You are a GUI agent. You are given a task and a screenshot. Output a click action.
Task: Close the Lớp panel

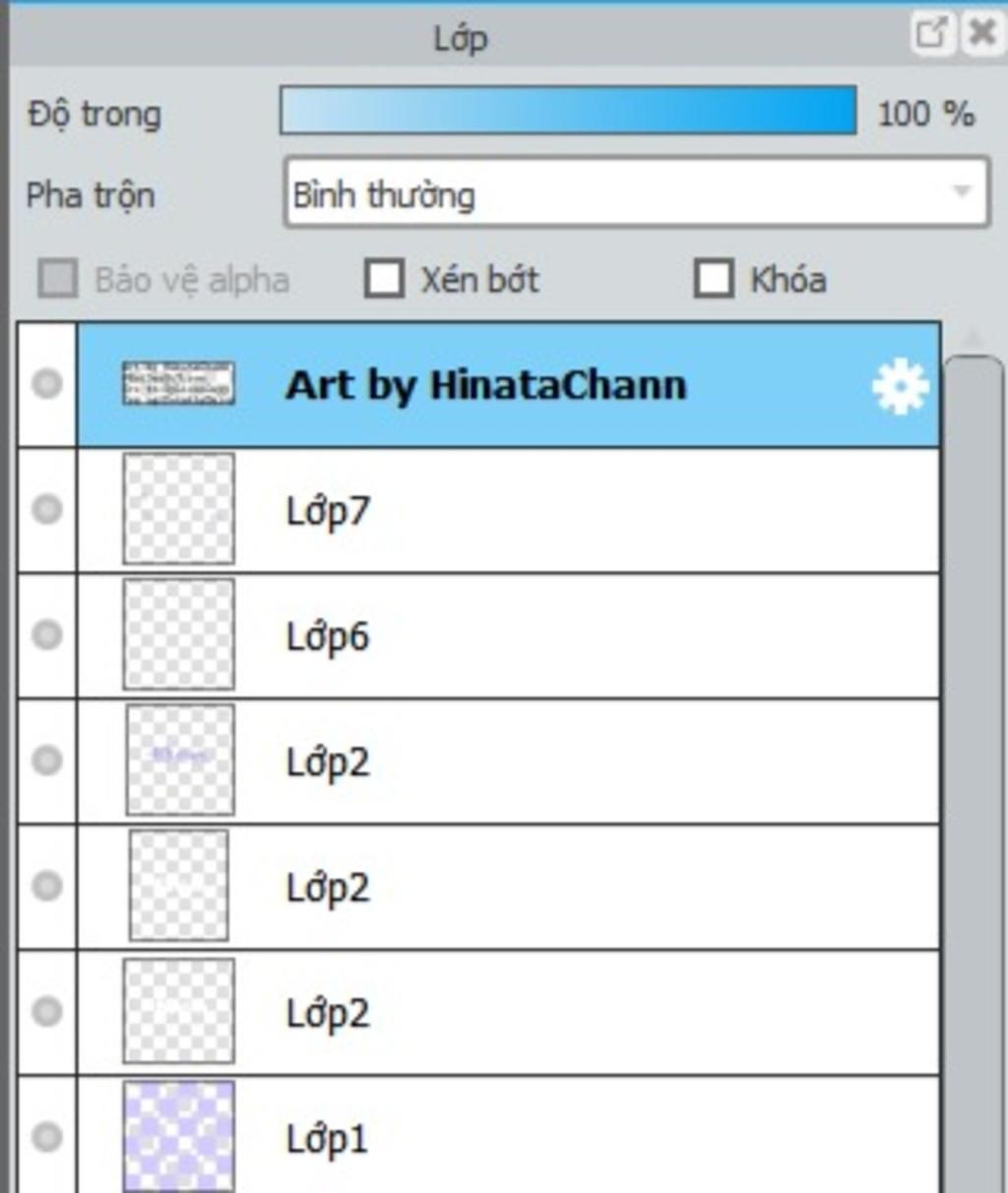[x=981, y=34]
